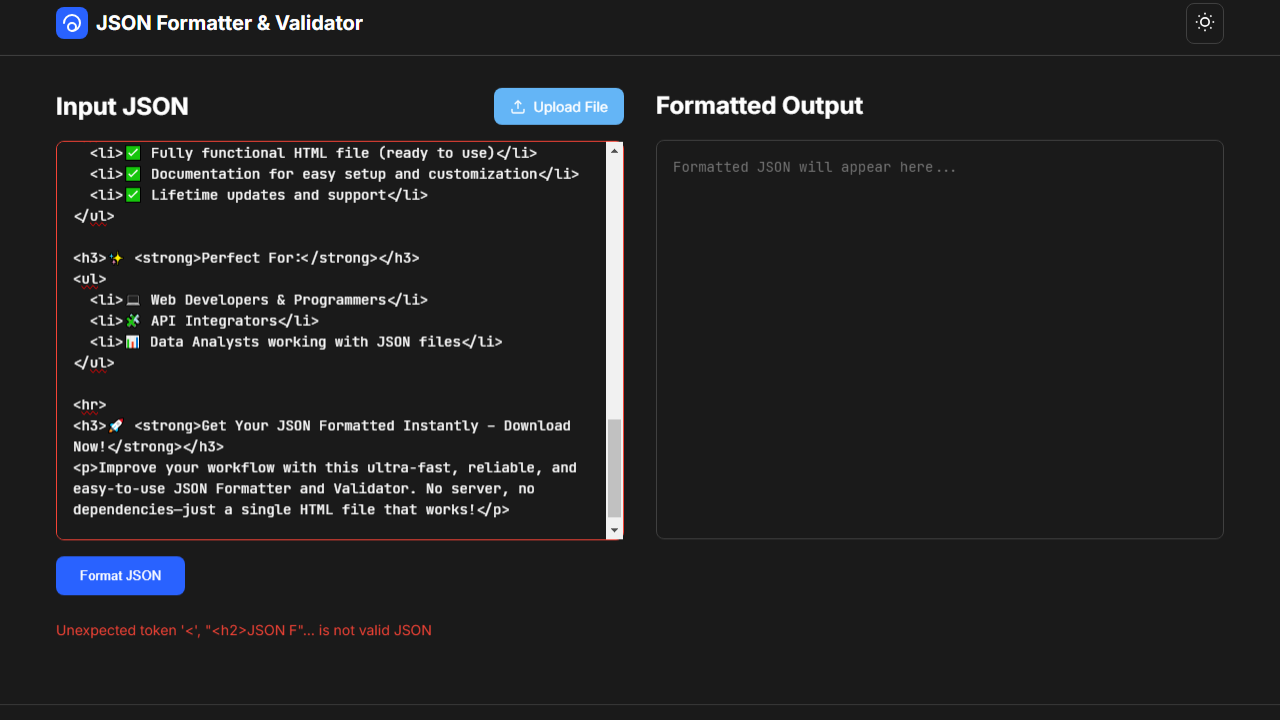
Task: Click the input scrollbar thumb
Action: click(x=615, y=467)
